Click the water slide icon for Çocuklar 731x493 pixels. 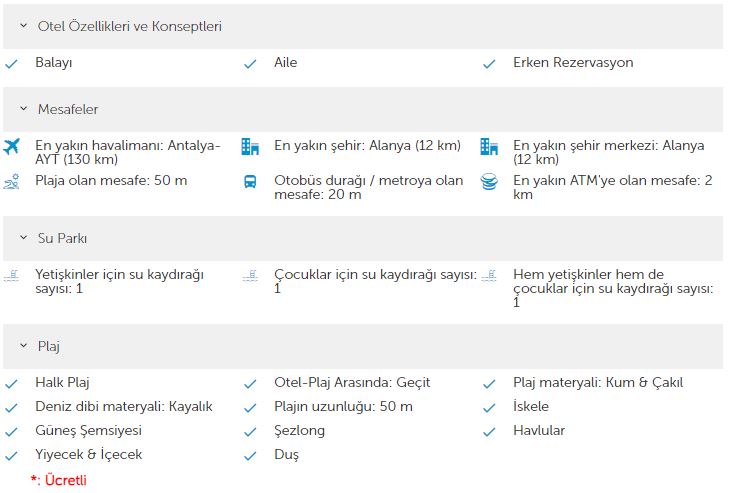pos(250,275)
